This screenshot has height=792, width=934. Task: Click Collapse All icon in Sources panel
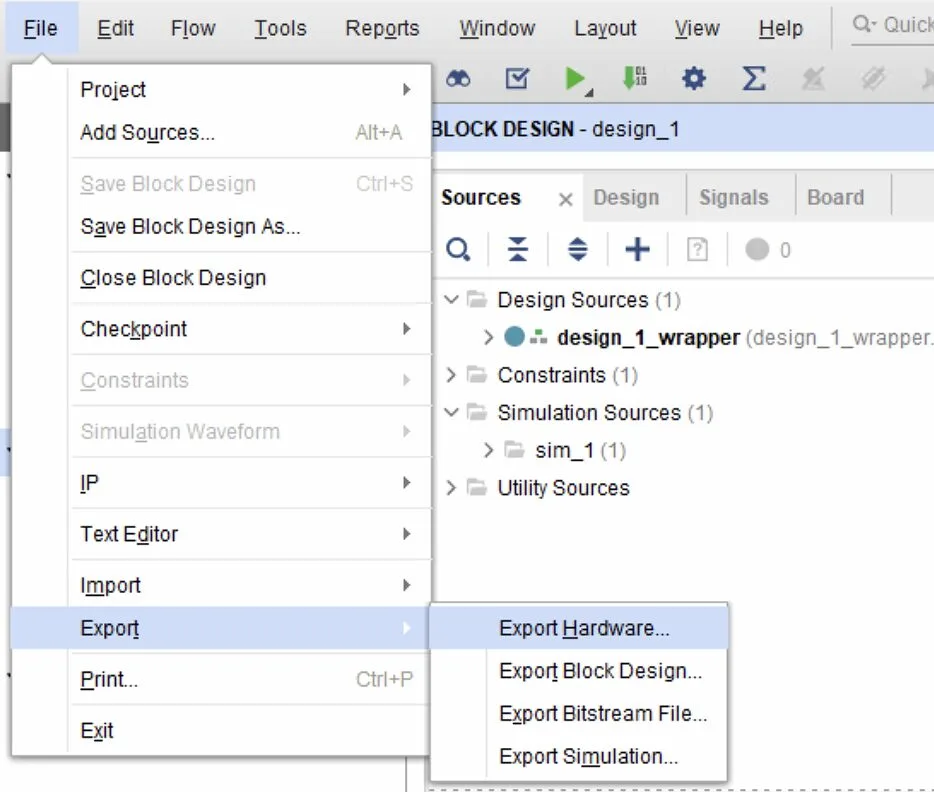coord(517,250)
